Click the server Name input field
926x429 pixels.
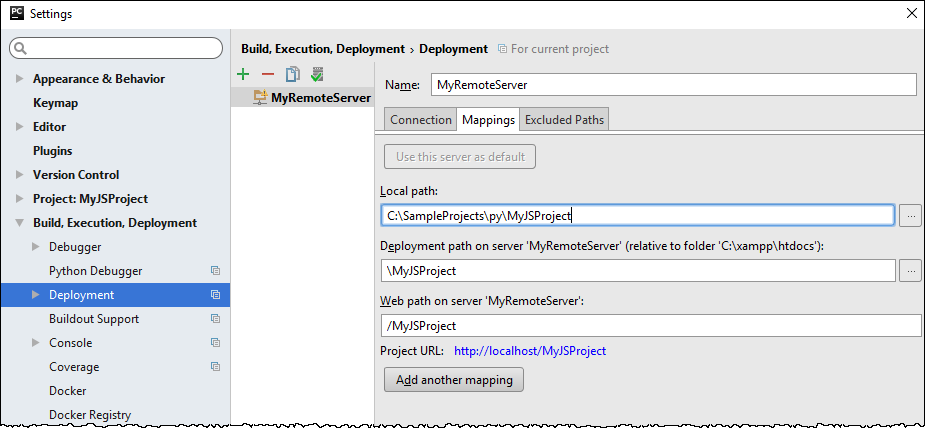[x=674, y=84]
